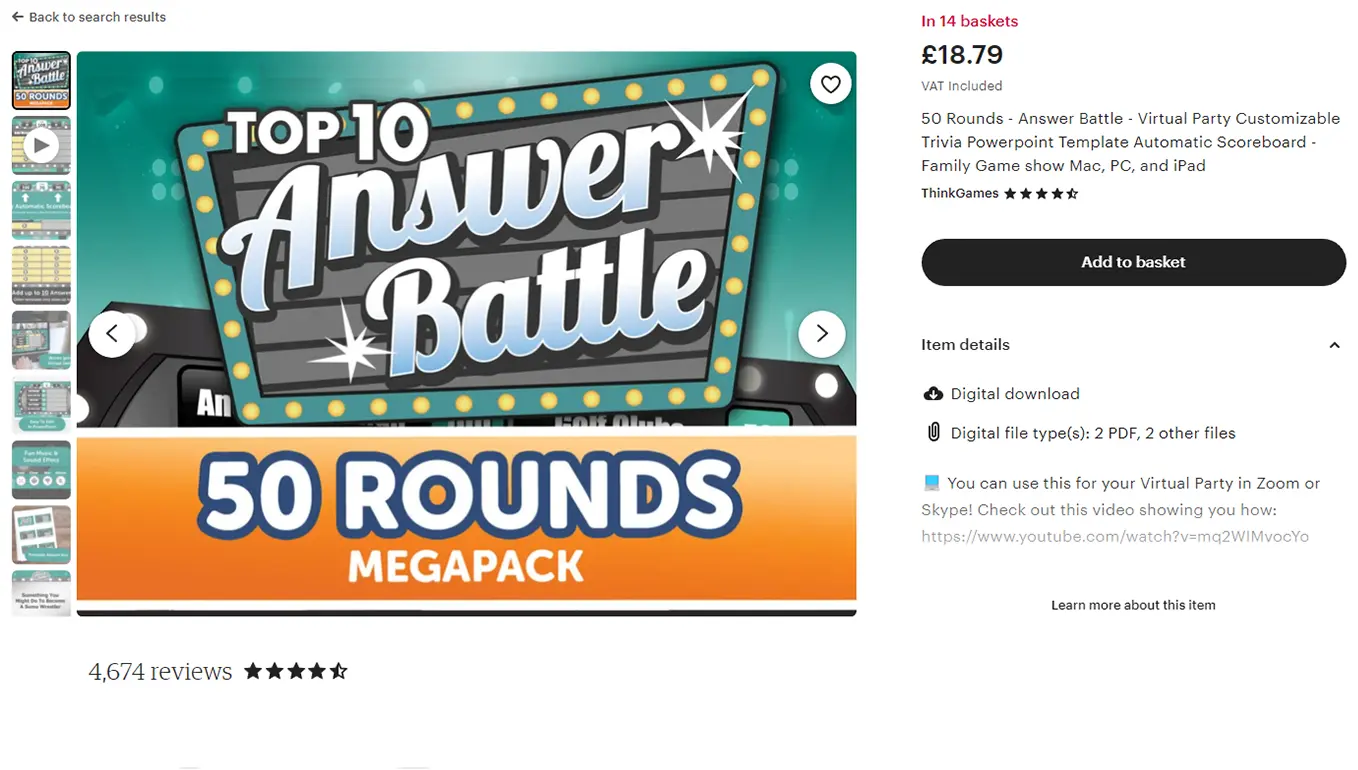Go to the previous product image
The width and height of the screenshot is (1358, 770).
112,334
